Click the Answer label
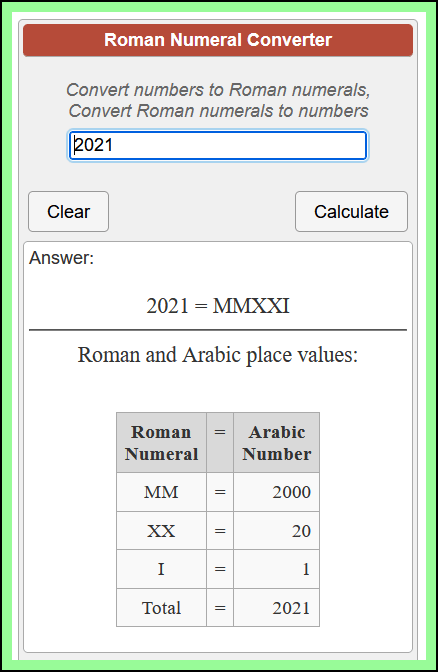Screen dimensions: 438x672 pos(61,258)
